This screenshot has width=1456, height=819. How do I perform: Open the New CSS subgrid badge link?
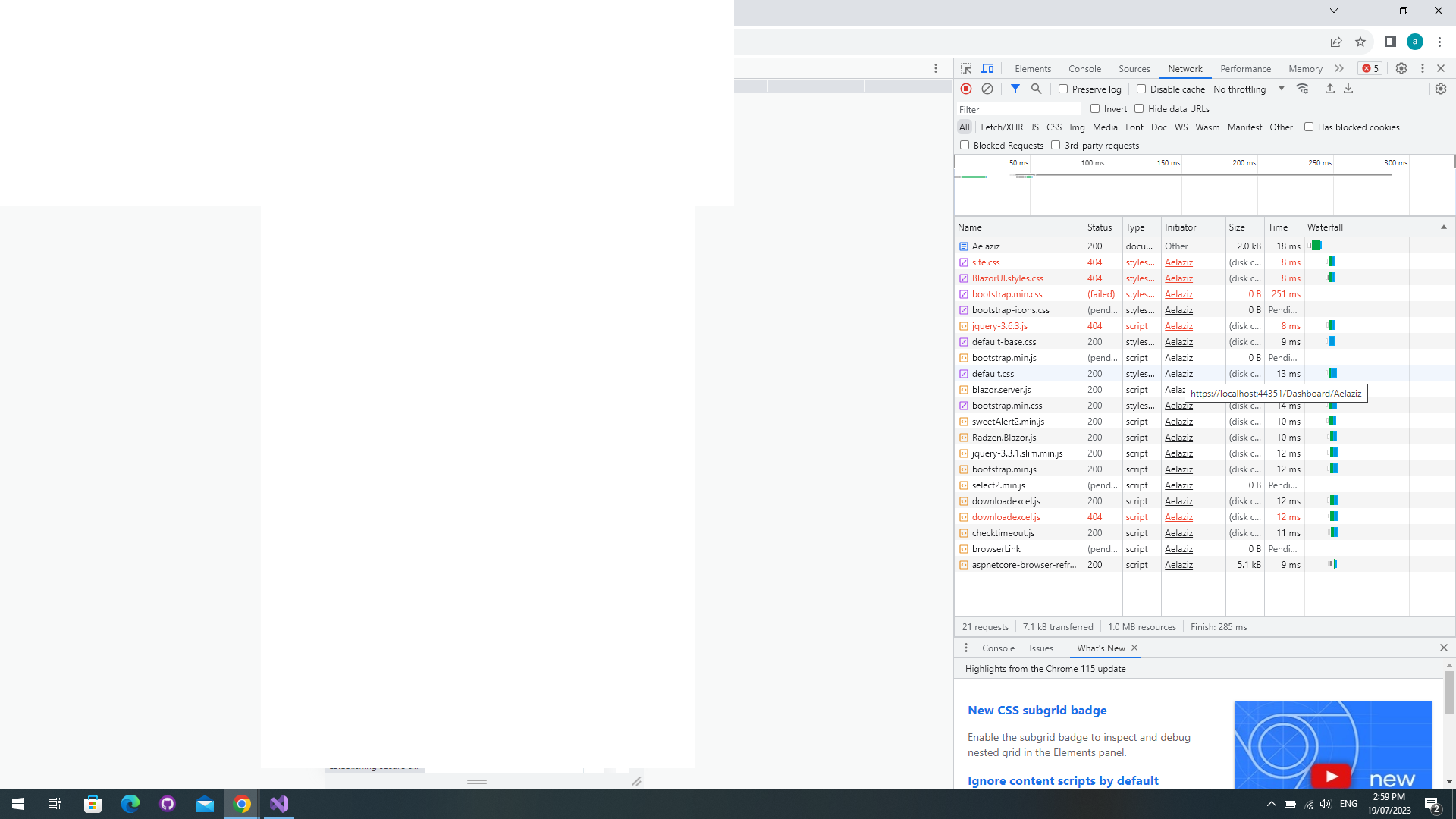coord(1037,710)
